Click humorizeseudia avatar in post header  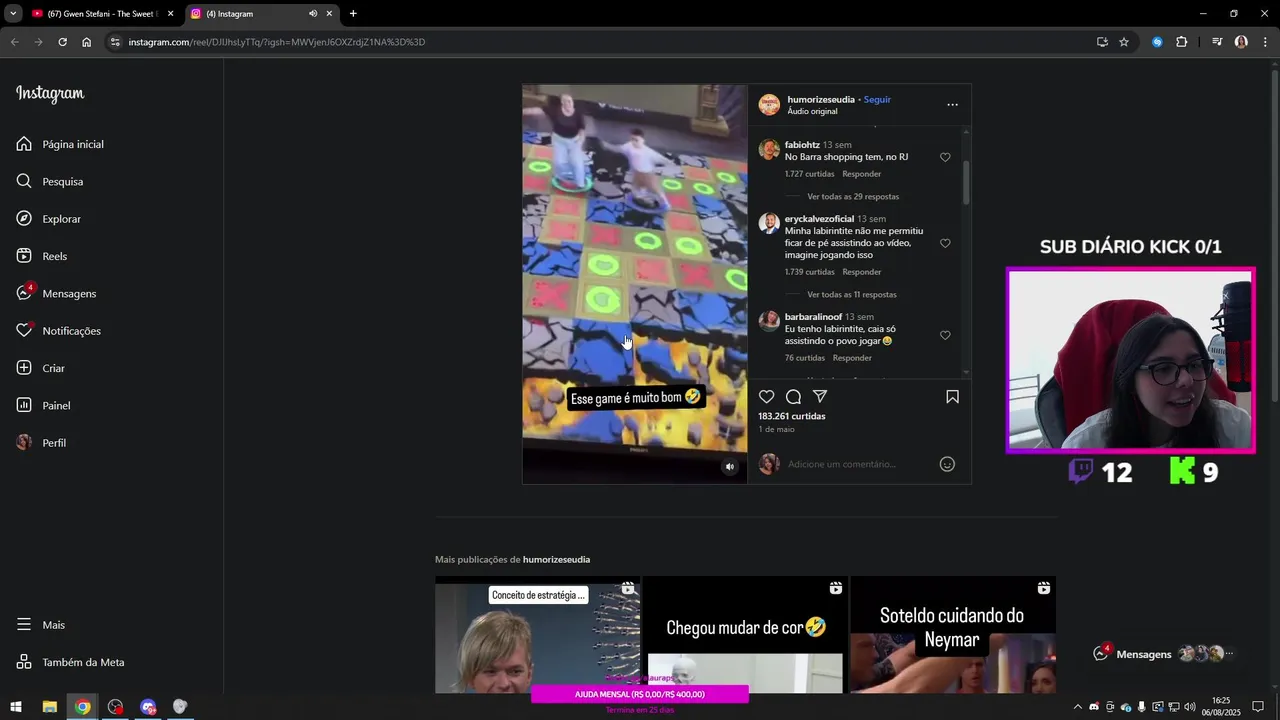(x=769, y=105)
